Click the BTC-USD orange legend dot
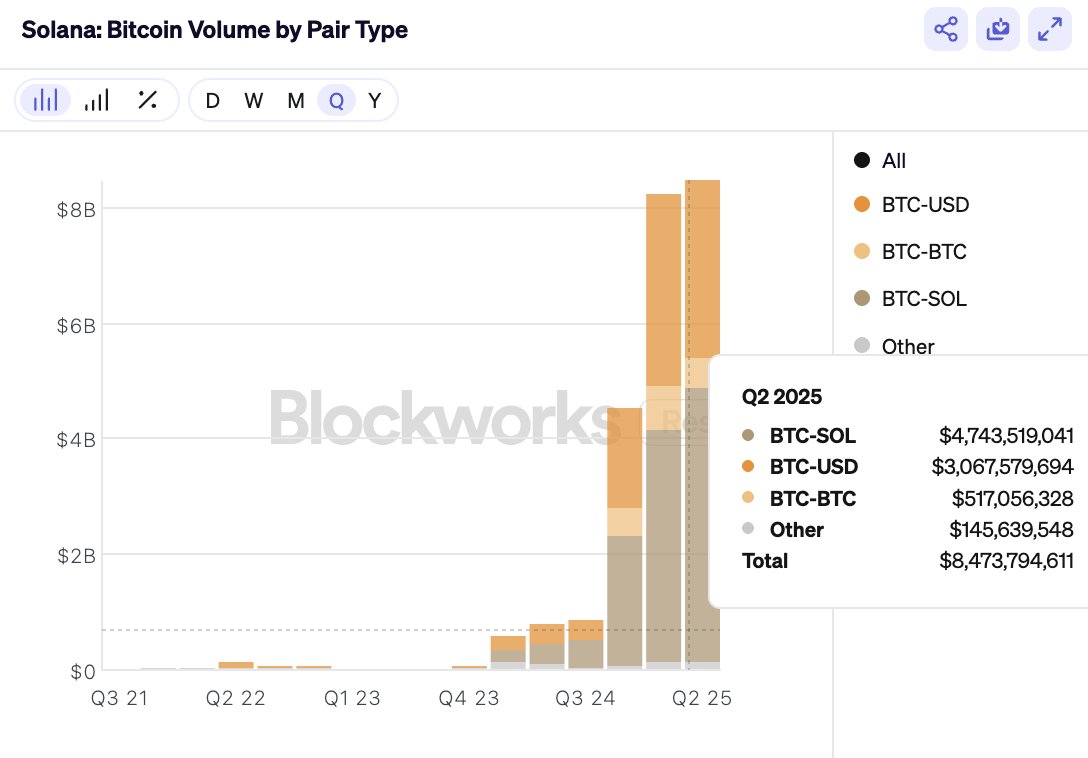This screenshot has width=1088, height=758. (862, 205)
